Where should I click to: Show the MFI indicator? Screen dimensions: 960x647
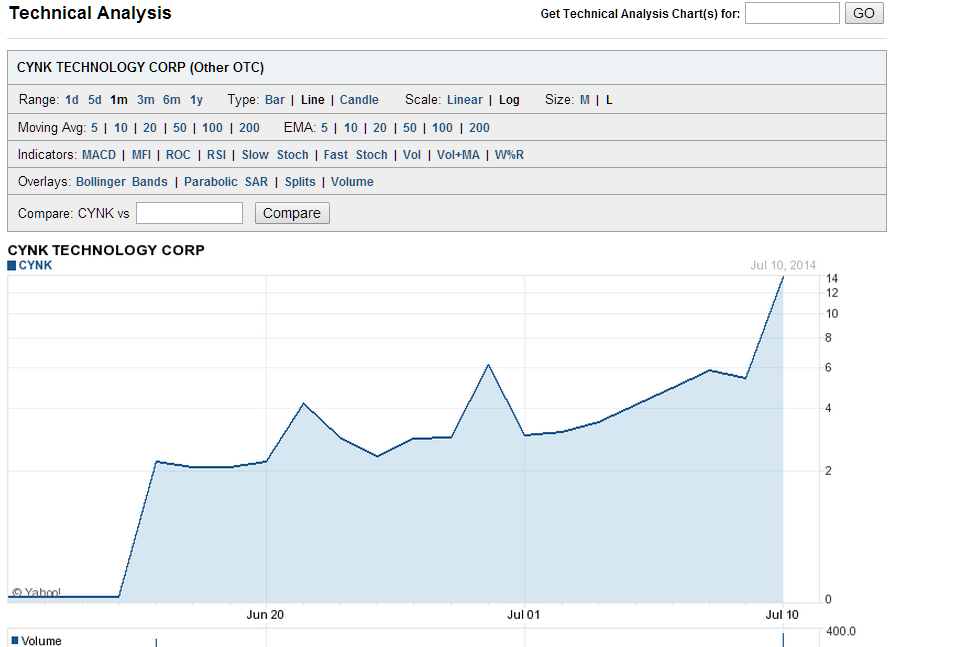click(x=141, y=155)
